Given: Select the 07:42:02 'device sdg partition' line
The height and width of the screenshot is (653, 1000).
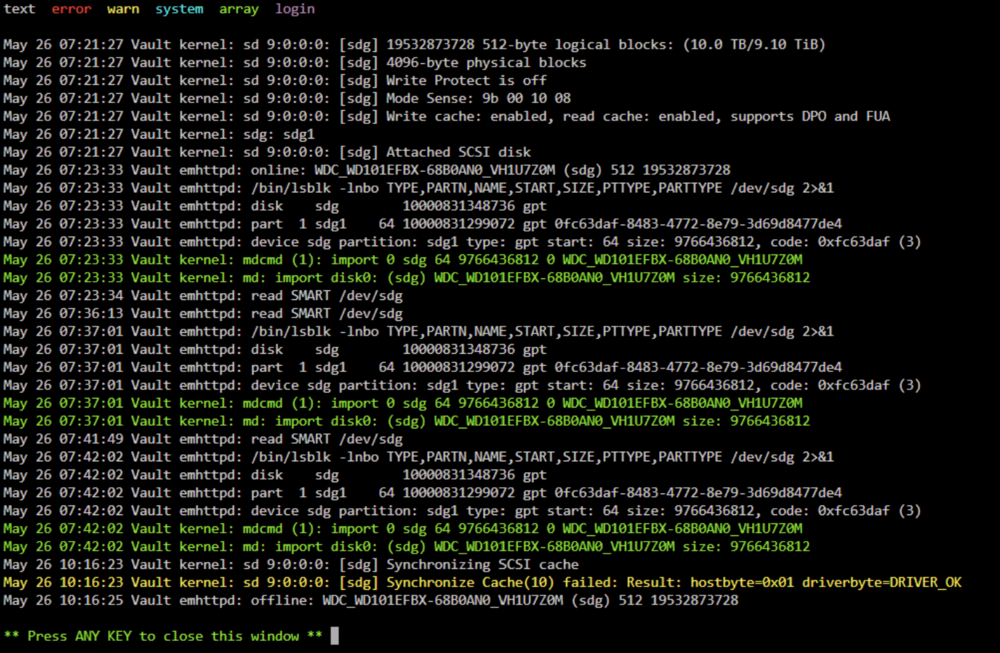Looking at the screenshot, I should click(462, 511).
